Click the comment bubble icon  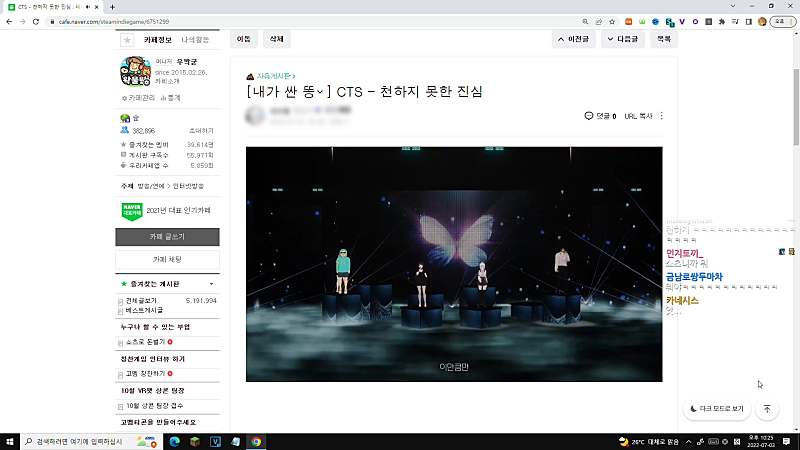[x=588, y=116]
